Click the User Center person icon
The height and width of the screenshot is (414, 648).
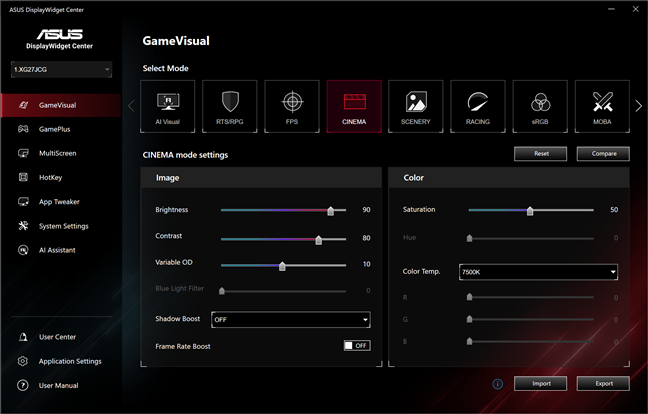coord(23,337)
